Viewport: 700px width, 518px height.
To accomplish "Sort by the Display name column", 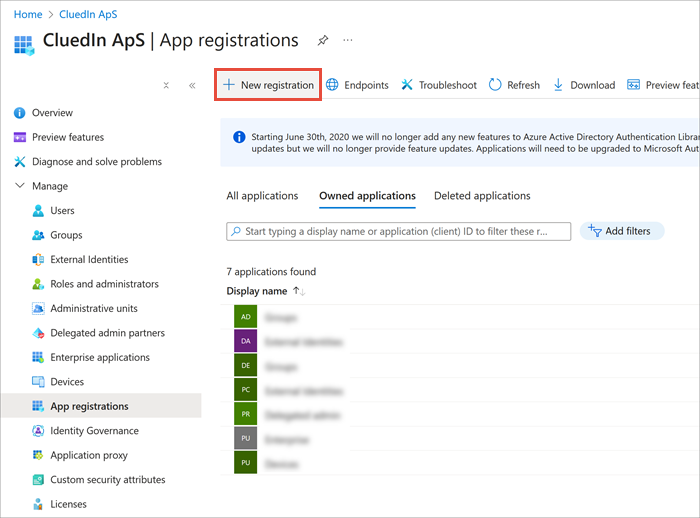I will click(x=265, y=291).
